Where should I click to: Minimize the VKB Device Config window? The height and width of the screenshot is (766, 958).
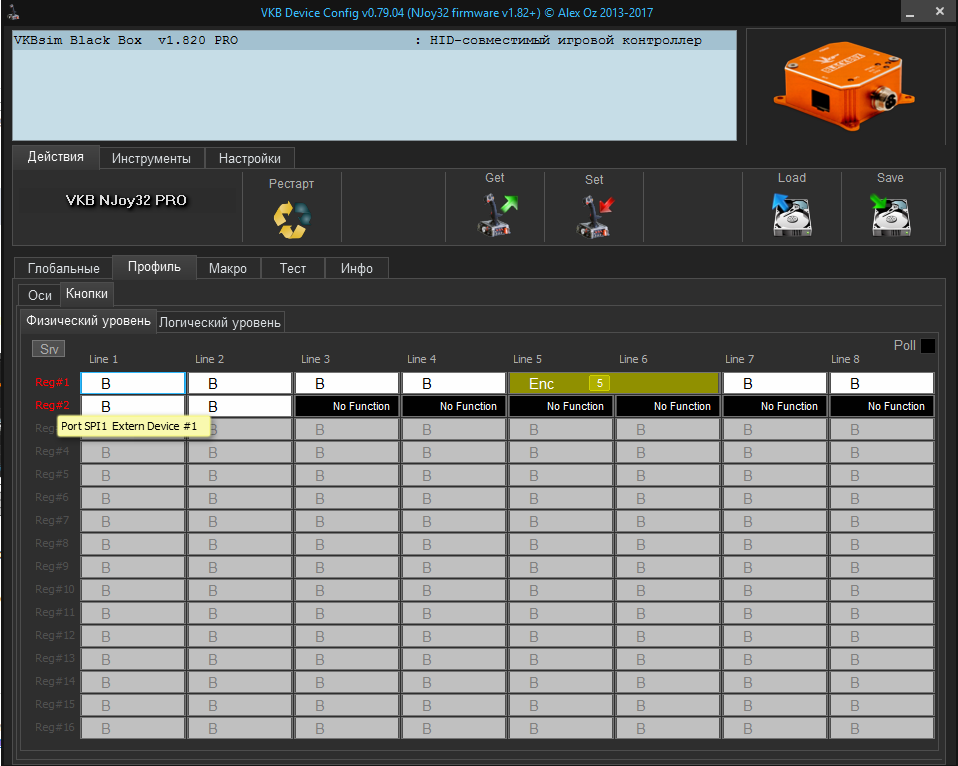[x=910, y=12]
